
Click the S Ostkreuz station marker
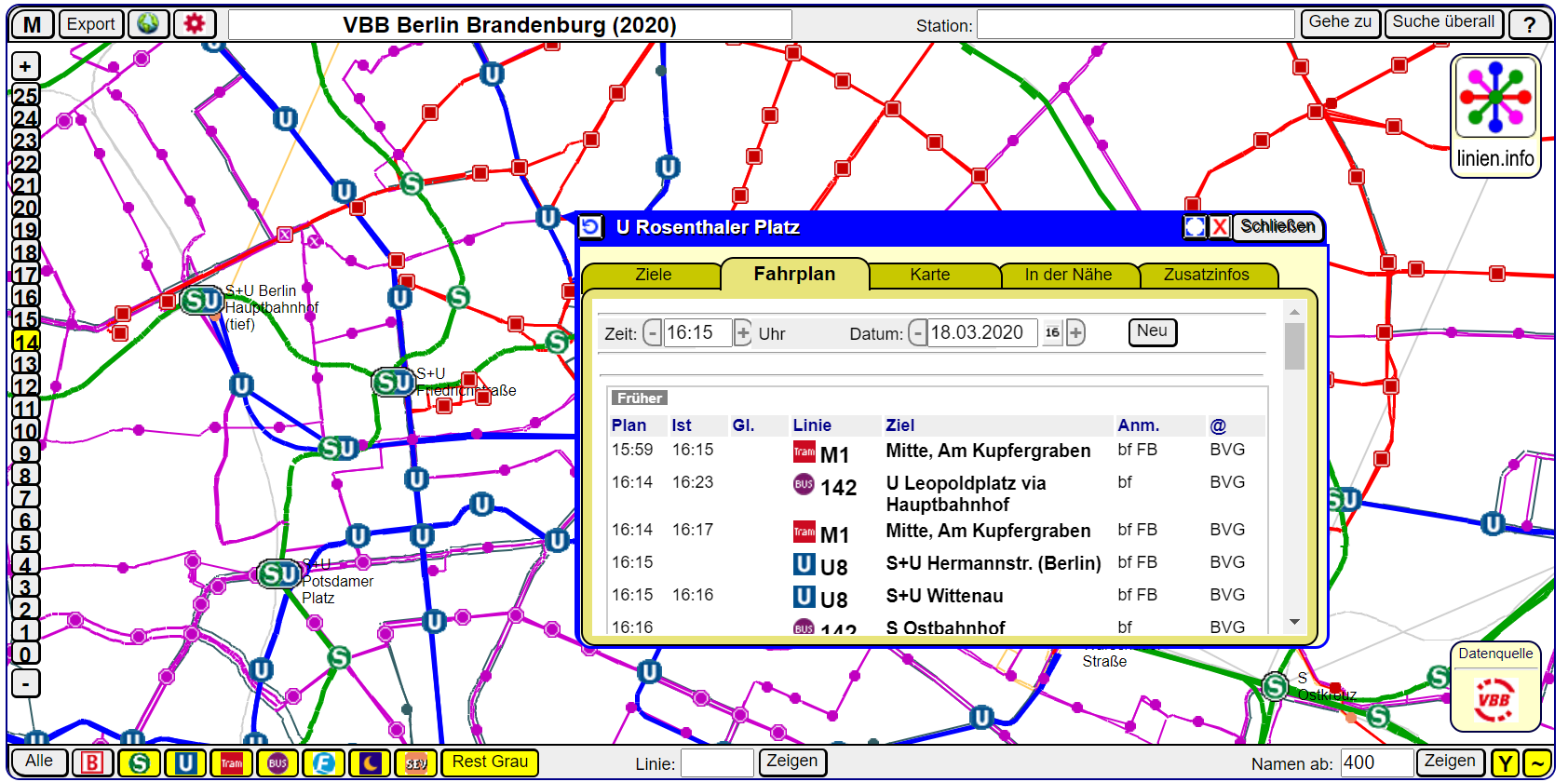(x=1276, y=687)
